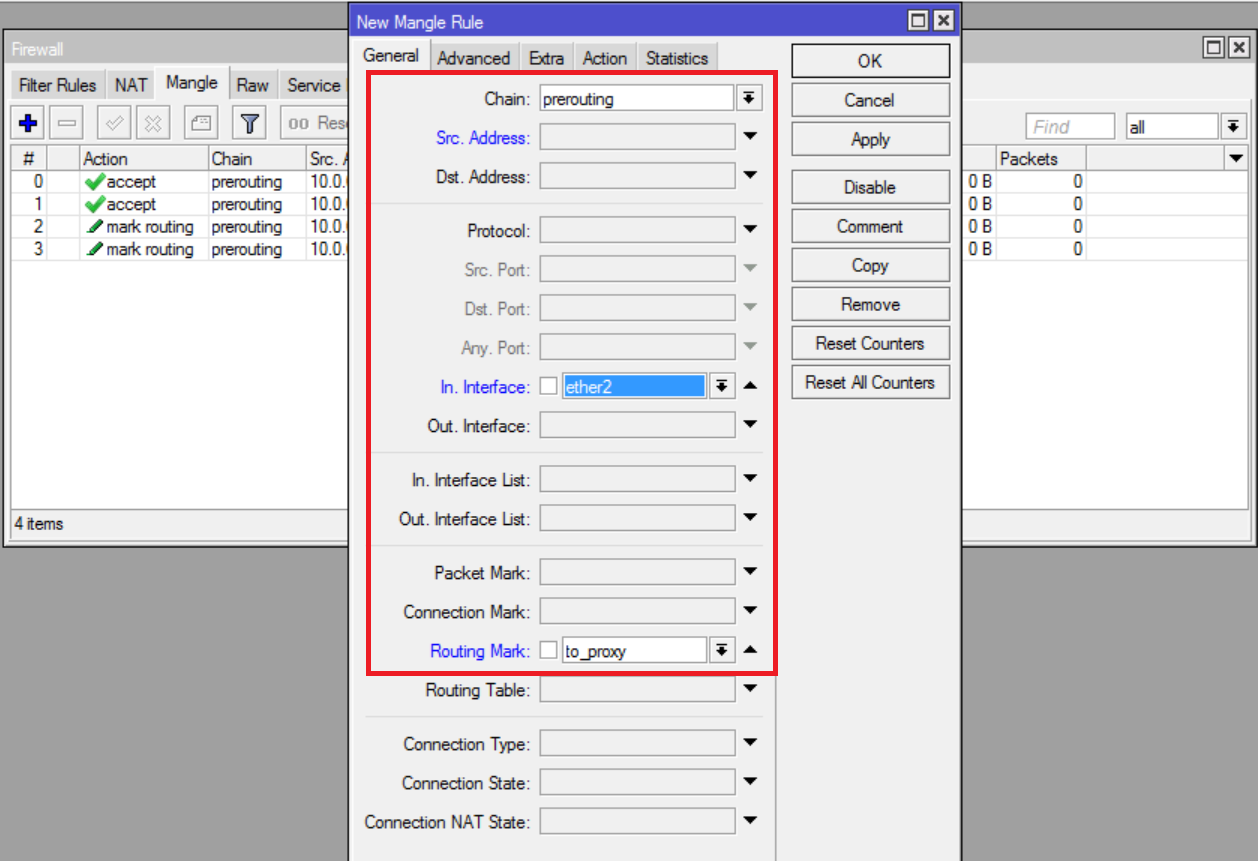Switch to the Advanced tab
The width and height of the screenshot is (1258, 861).
coord(474,58)
